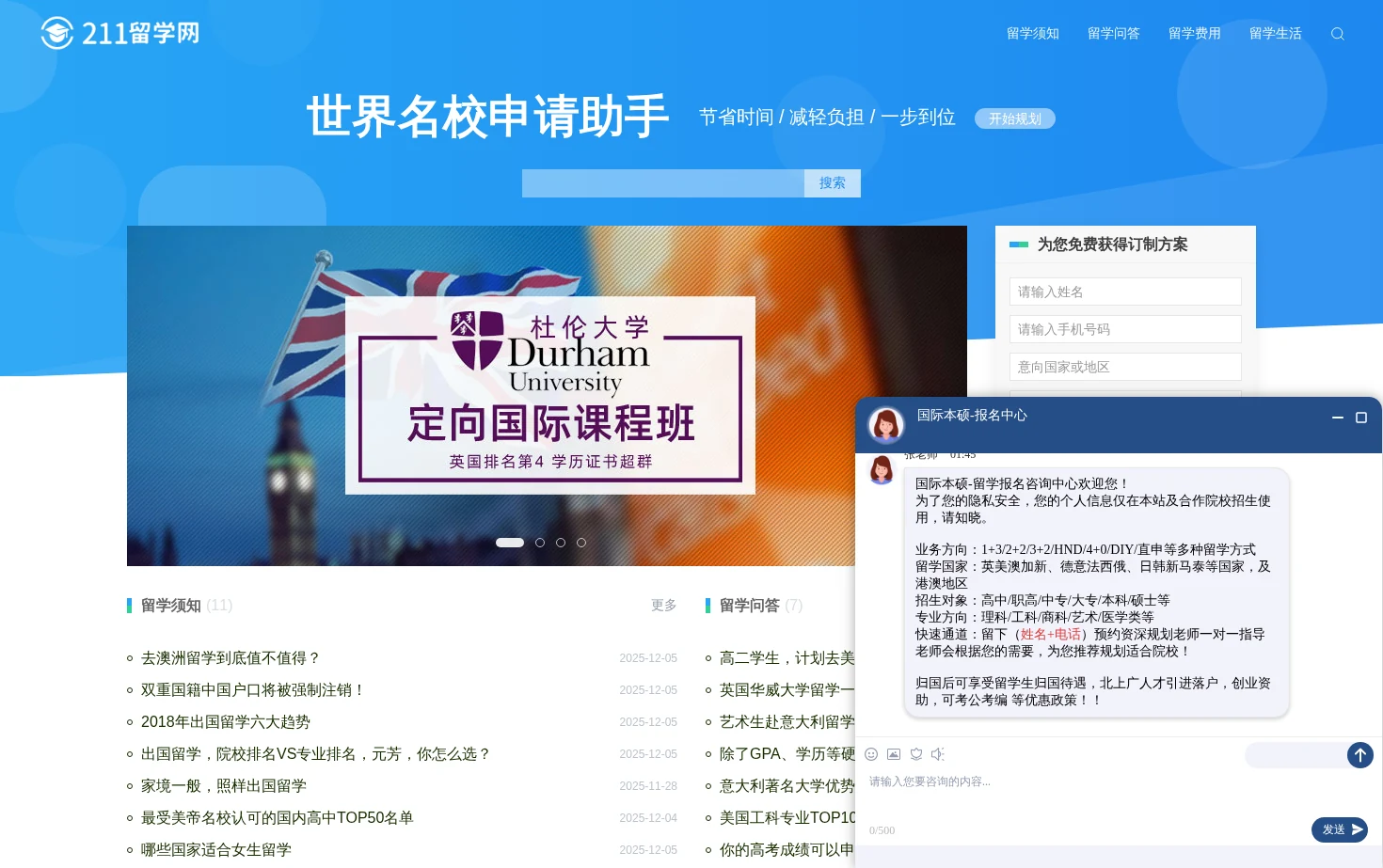Open Q&A item 艺术生赴意大利留学
1383x868 pixels.
[x=787, y=722]
